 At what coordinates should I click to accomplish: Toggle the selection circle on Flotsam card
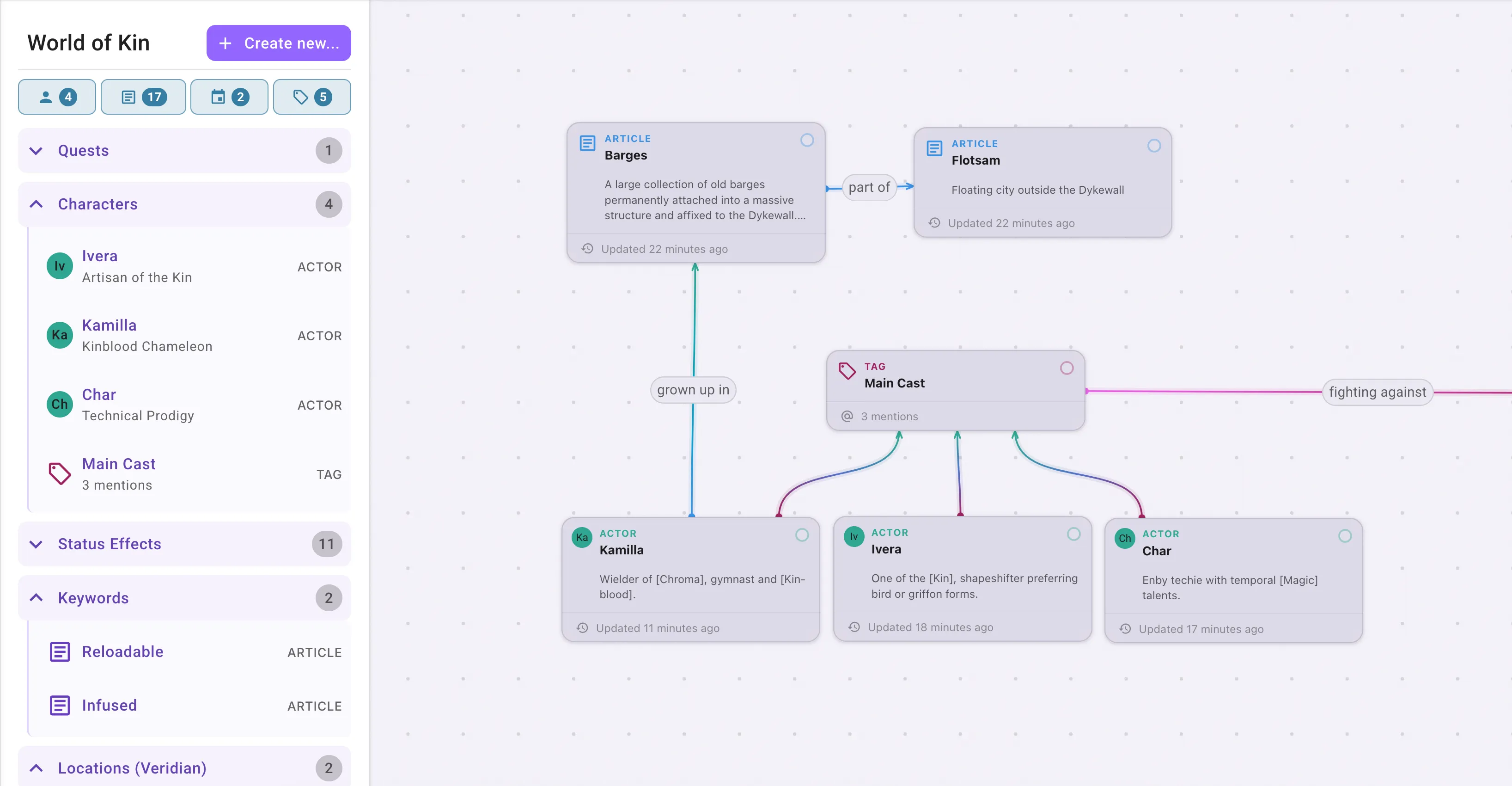tap(1154, 145)
